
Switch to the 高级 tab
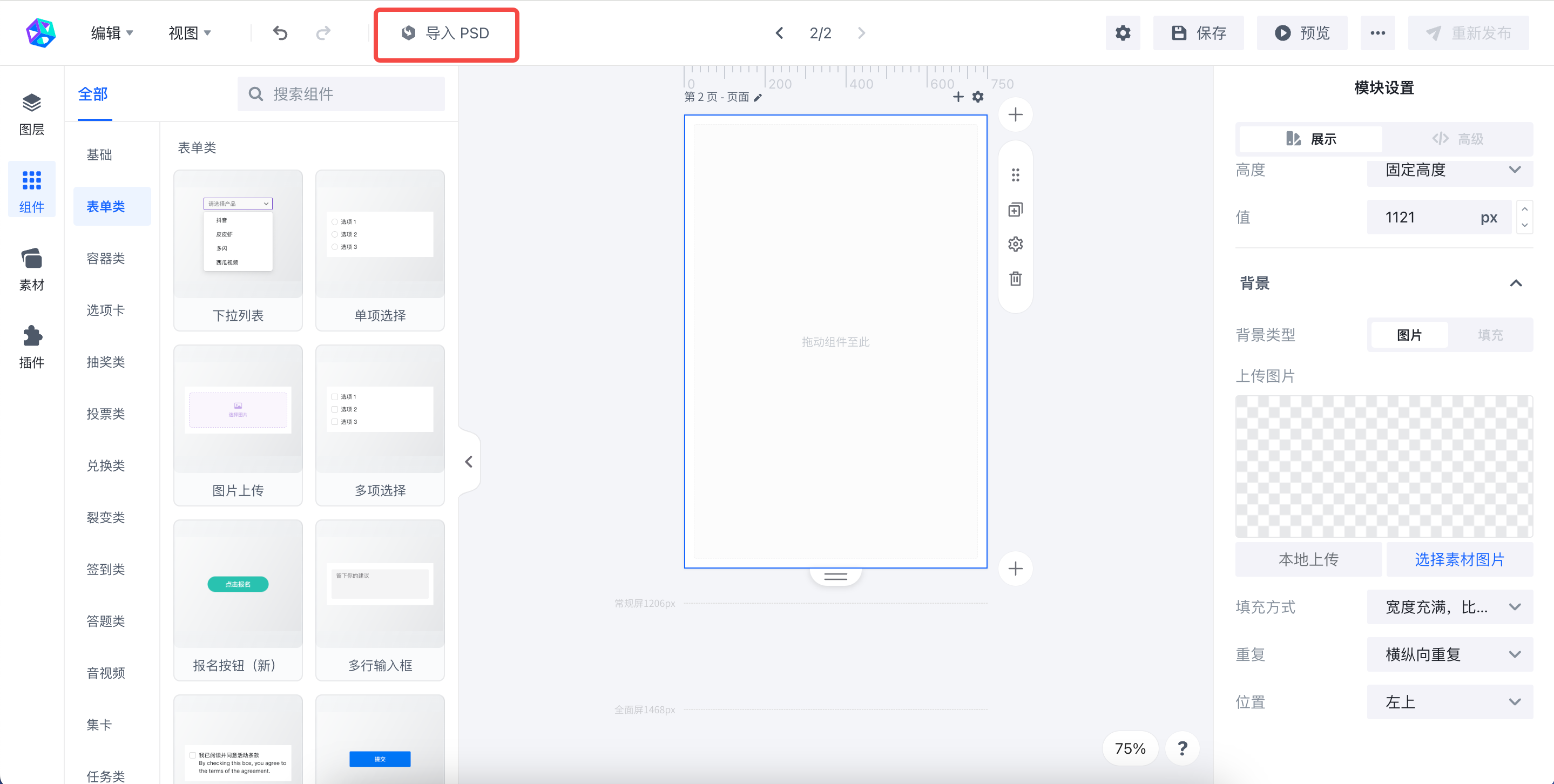(x=1457, y=139)
